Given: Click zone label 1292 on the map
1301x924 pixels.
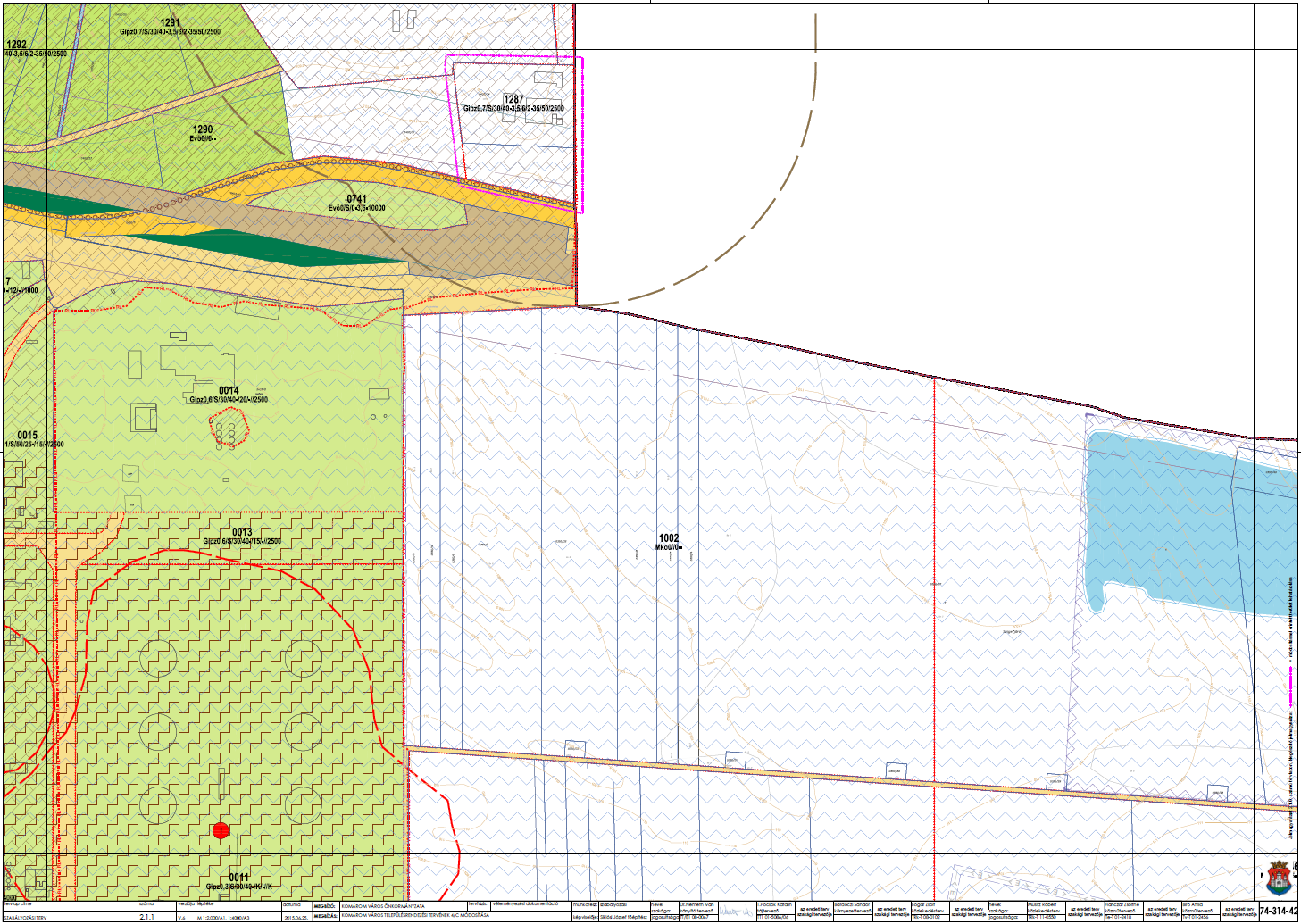Looking at the screenshot, I should point(16,44).
